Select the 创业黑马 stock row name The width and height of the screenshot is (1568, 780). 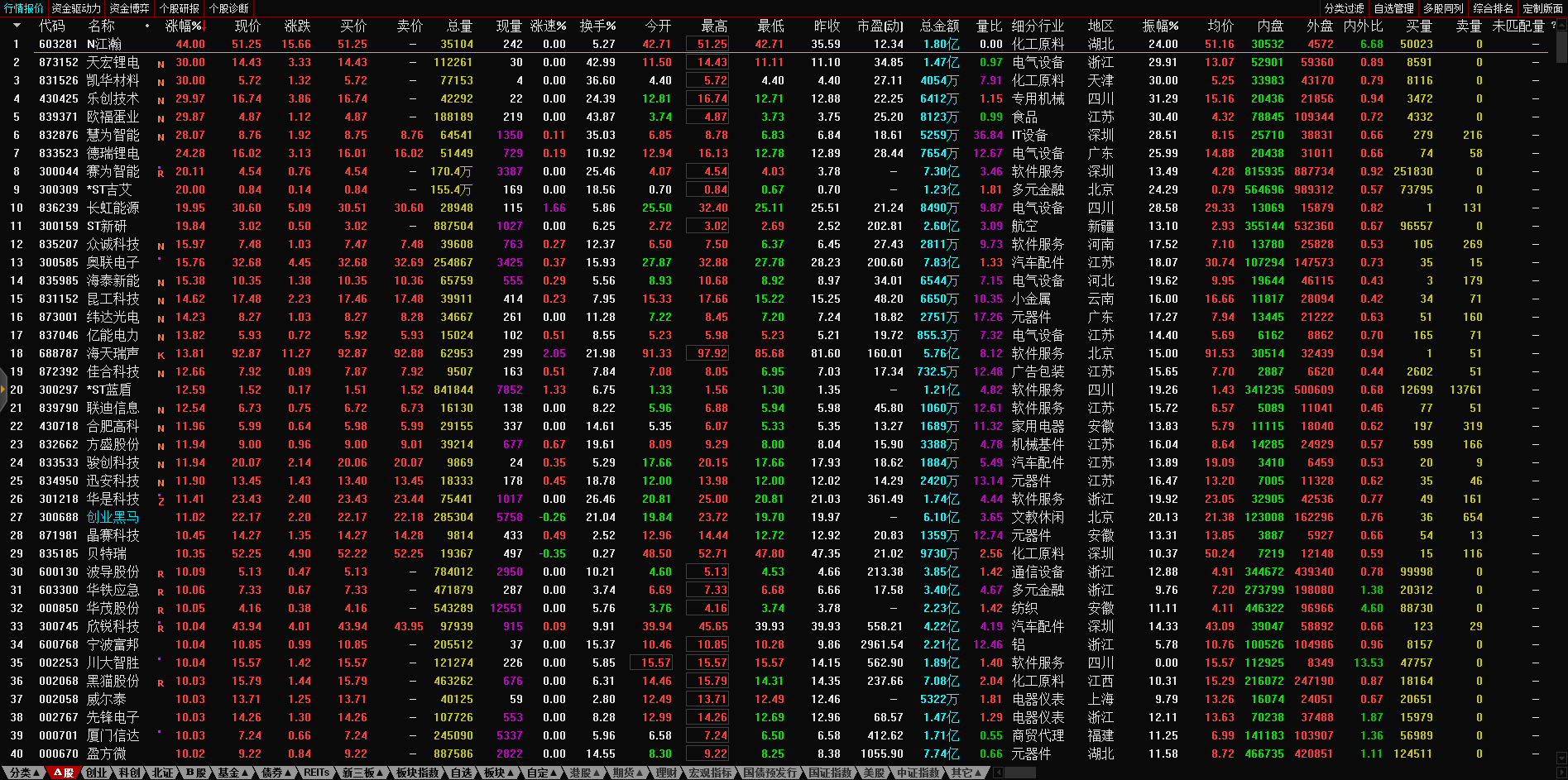click(113, 517)
